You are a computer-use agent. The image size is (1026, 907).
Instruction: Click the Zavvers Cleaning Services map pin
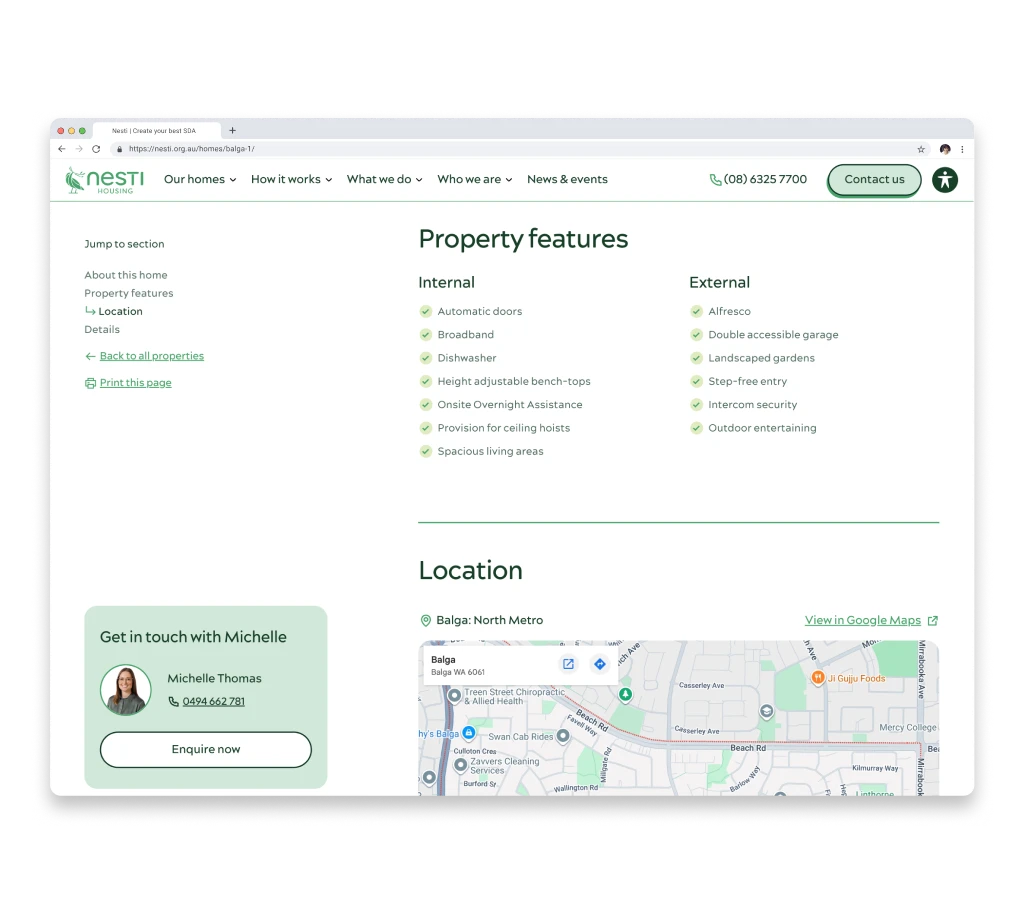pyautogui.click(x=460, y=764)
